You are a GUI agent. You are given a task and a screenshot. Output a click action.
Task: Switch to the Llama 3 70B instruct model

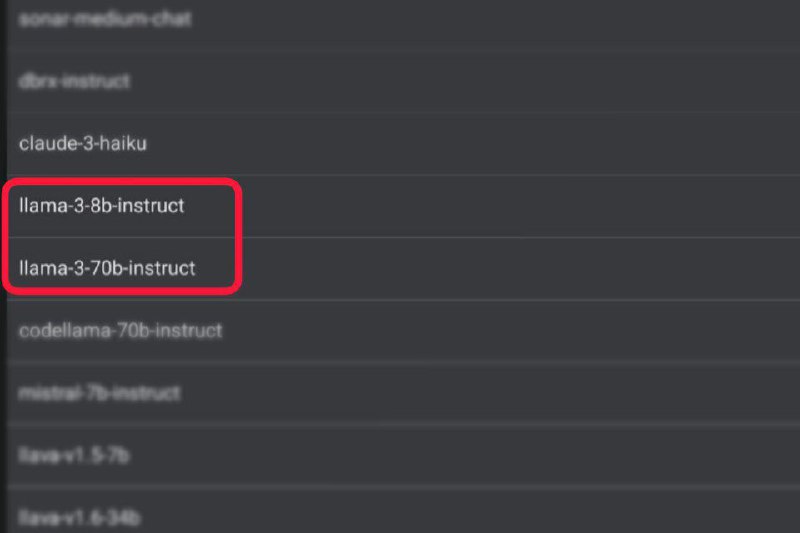coord(403,269)
